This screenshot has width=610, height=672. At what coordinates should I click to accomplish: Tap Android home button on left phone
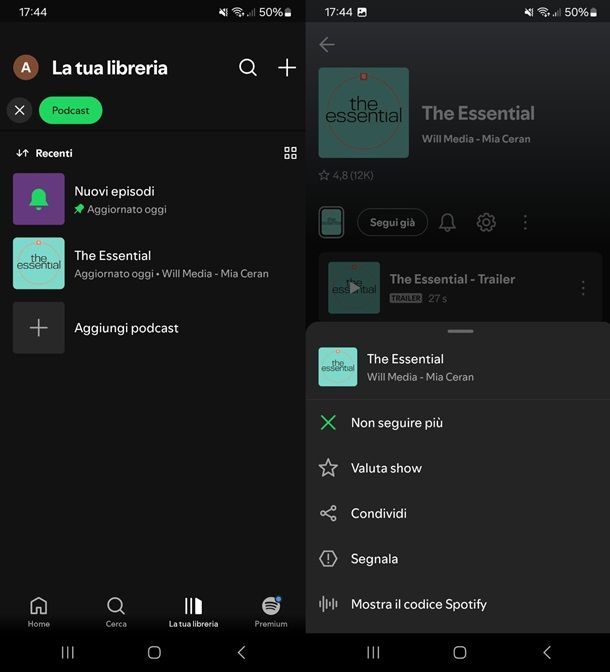click(x=154, y=652)
